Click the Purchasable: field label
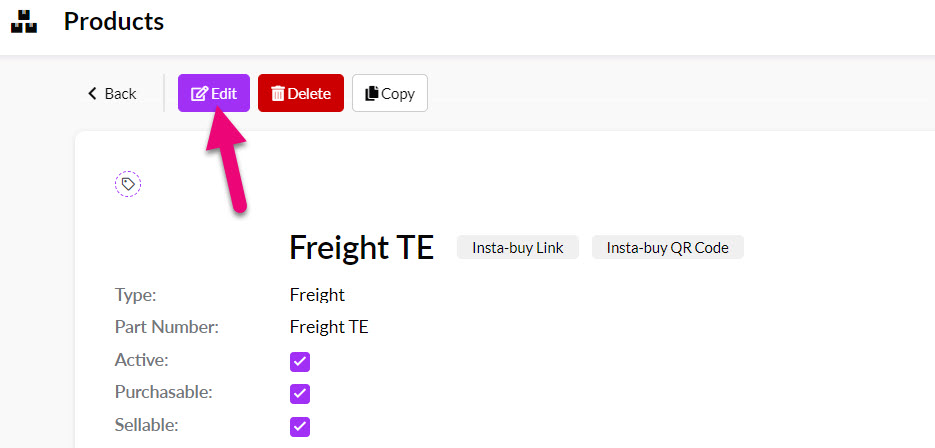Screen dimensions: 935x448 coord(164,393)
